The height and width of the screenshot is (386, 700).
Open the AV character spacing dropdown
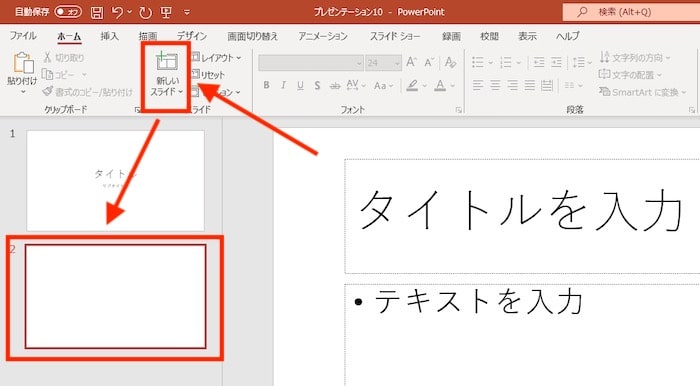pos(356,85)
